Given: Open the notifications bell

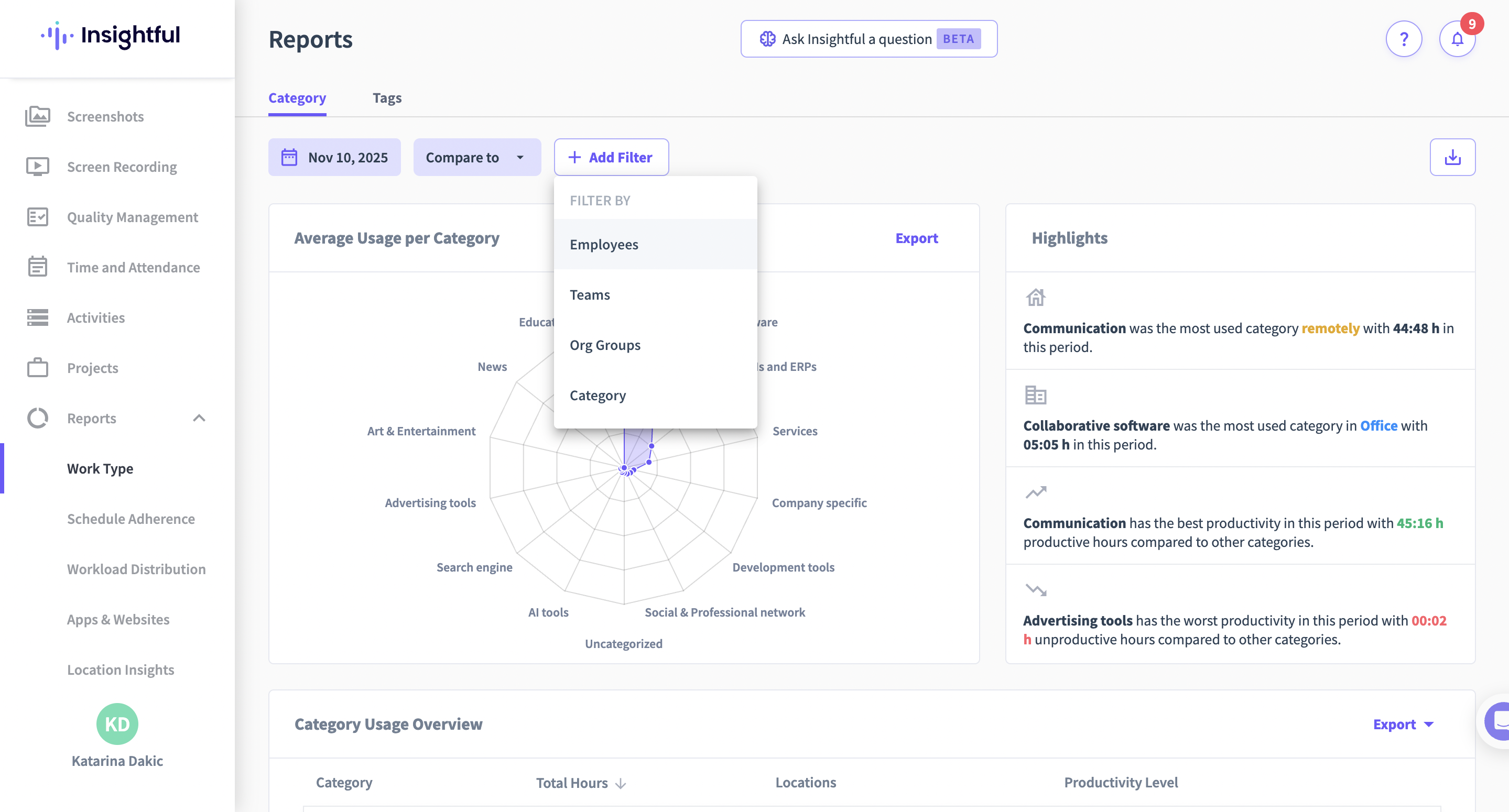Looking at the screenshot, I should (x=1457, y=39).
